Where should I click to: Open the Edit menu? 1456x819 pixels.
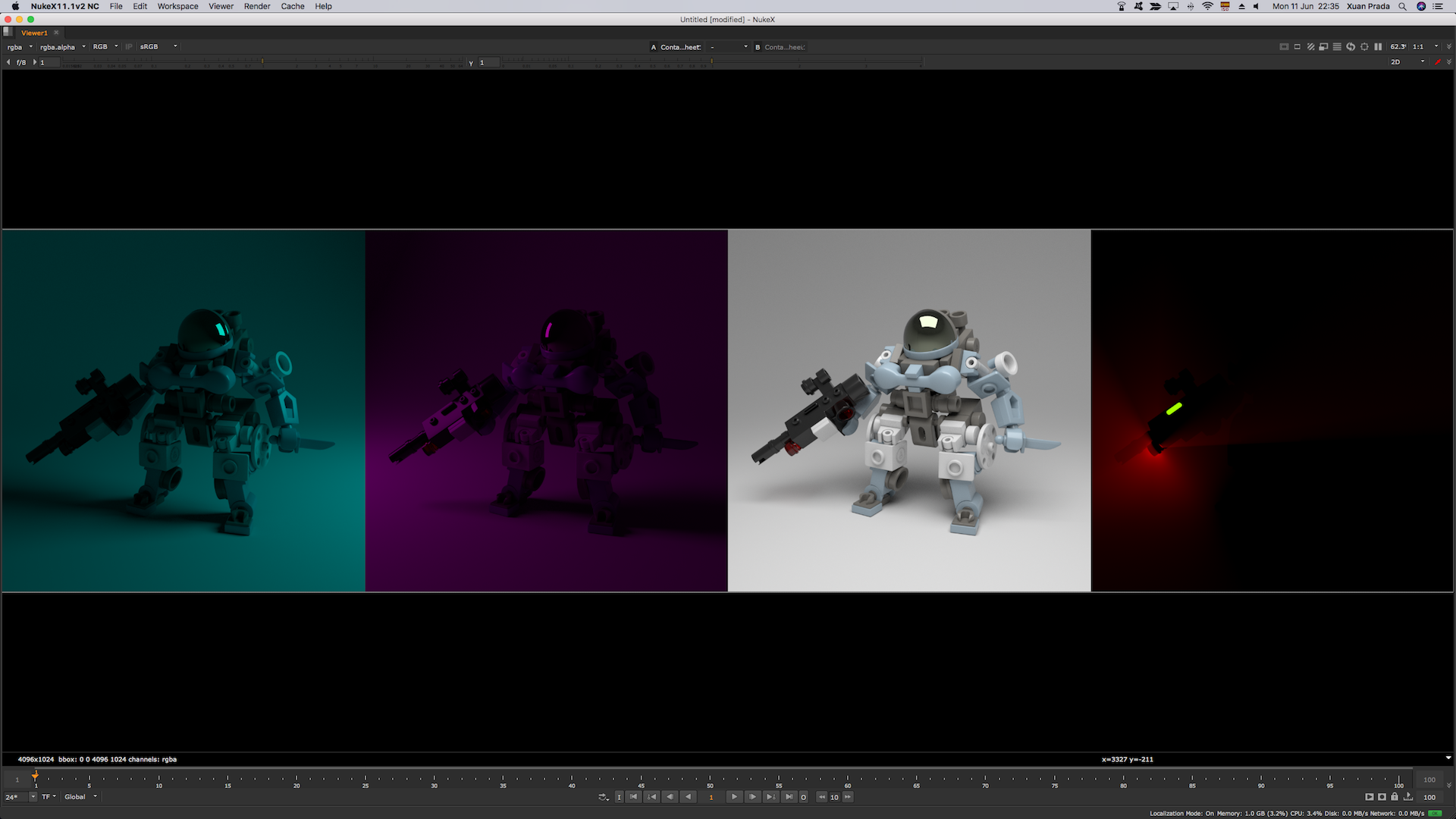140,6
